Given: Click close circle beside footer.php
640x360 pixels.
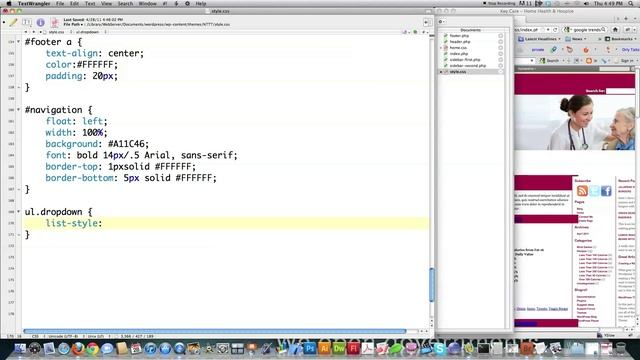Looking at the screenshot, I should point(500,36).
